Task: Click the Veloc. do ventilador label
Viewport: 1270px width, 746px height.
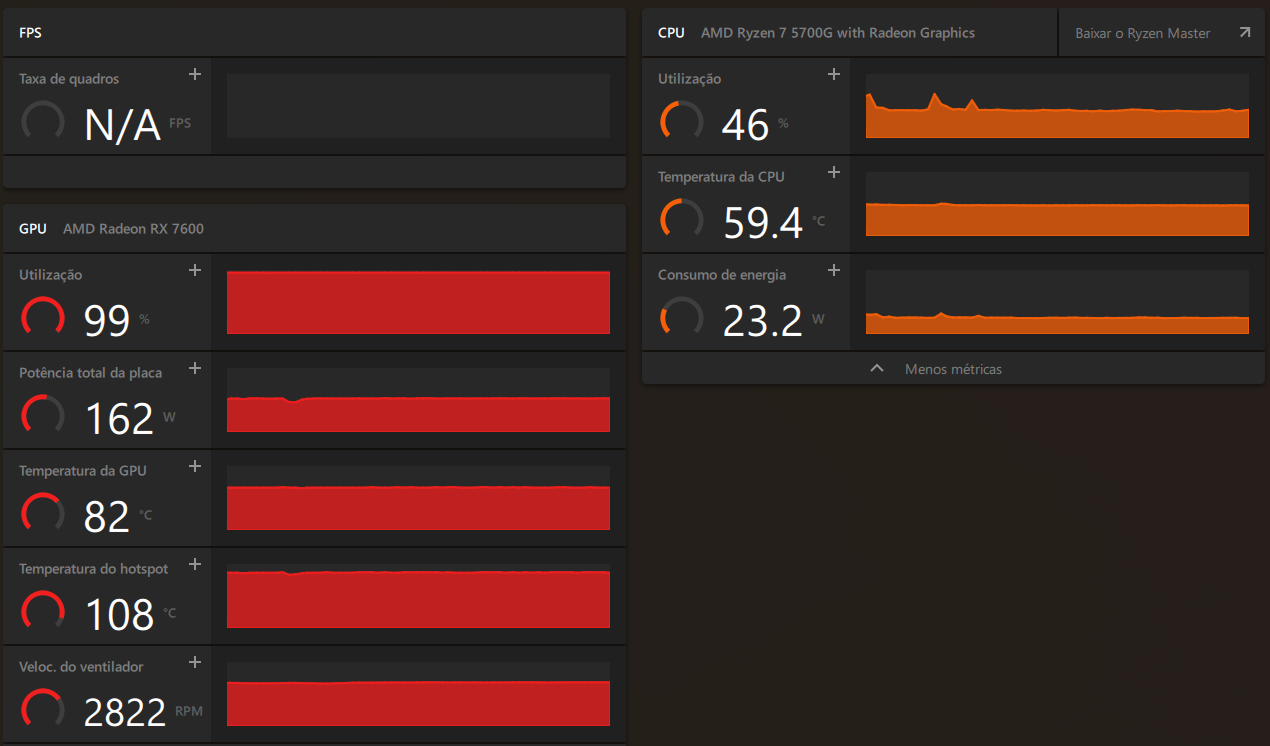Action: (81, 667)
